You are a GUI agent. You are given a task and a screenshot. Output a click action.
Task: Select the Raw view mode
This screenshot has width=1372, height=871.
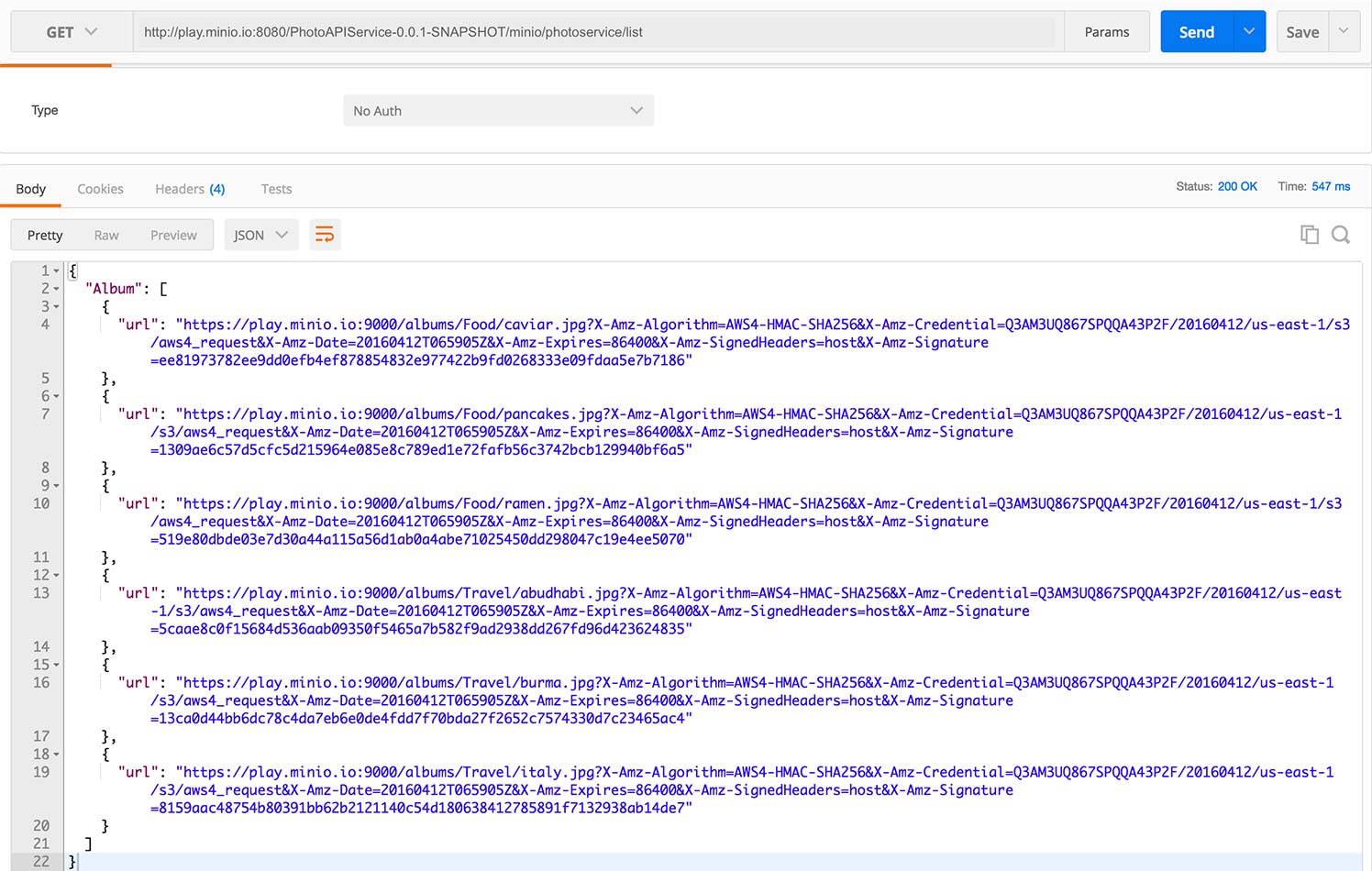point(106,235)
